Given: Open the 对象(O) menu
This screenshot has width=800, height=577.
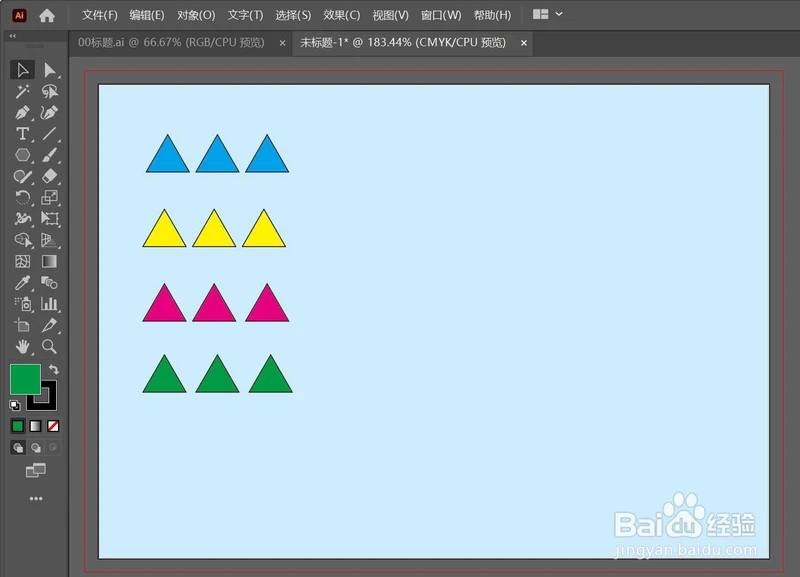Looking at the screenshot, I should tap(196, 15).
